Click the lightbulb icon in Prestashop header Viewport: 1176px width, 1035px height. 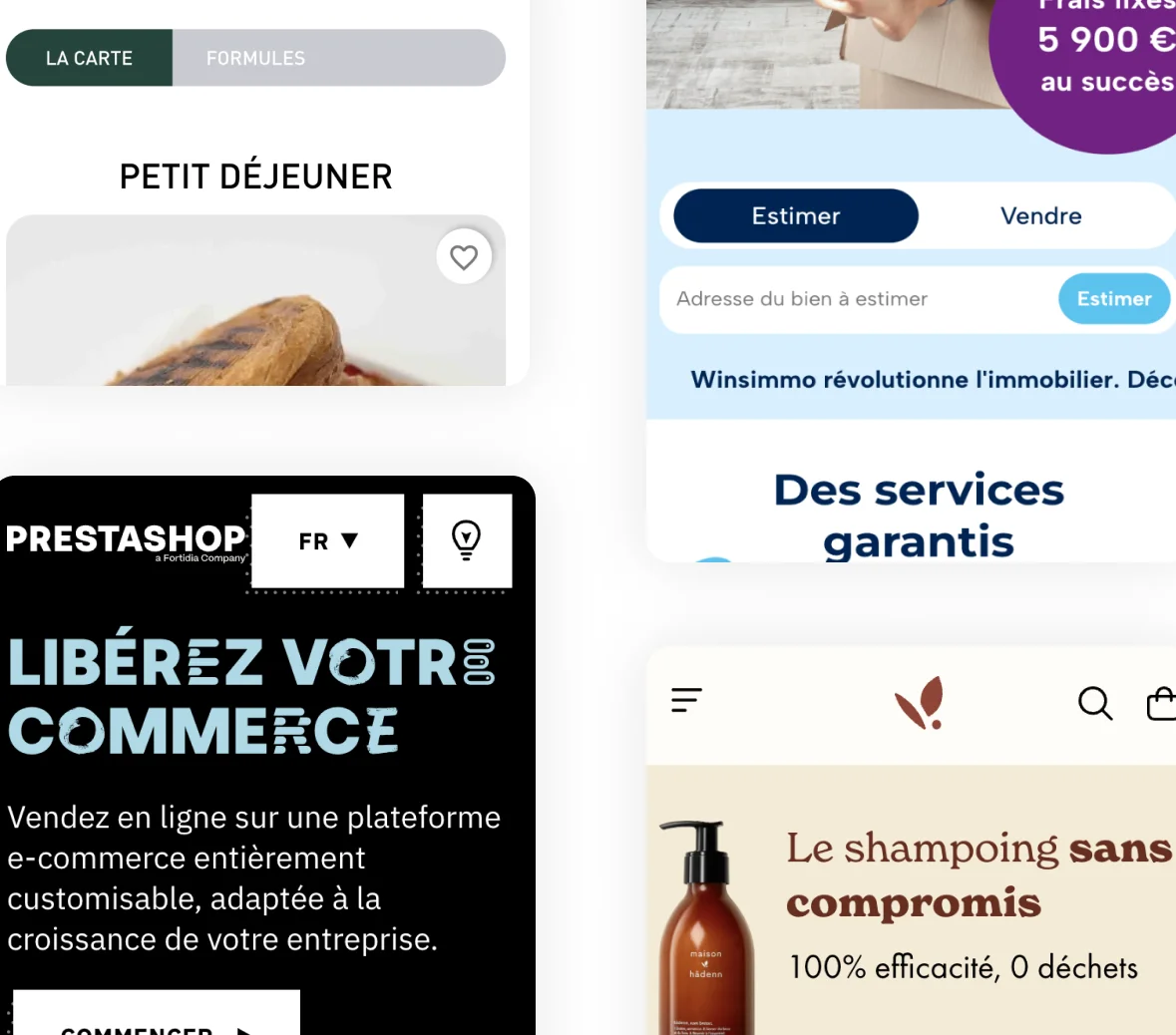point(467,540)
